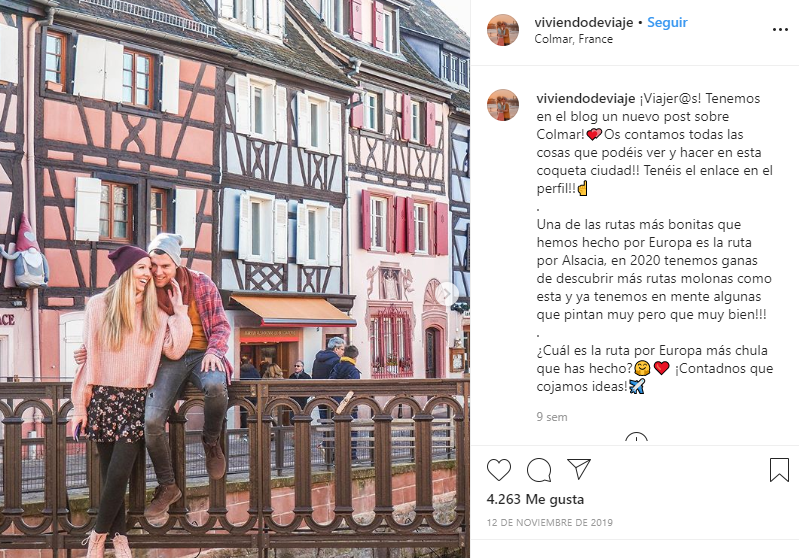Advance to next photo with carousel arrow

(x=447, y=294)
